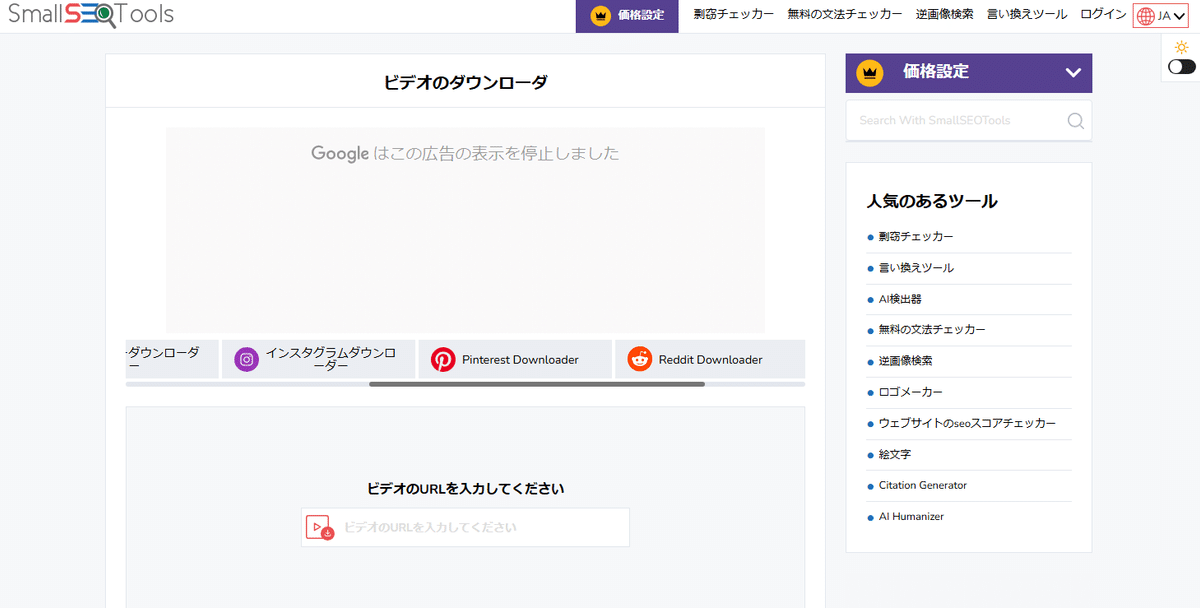
Task: Open the 逆画像検索 tool link
Action: pos(944,15)
